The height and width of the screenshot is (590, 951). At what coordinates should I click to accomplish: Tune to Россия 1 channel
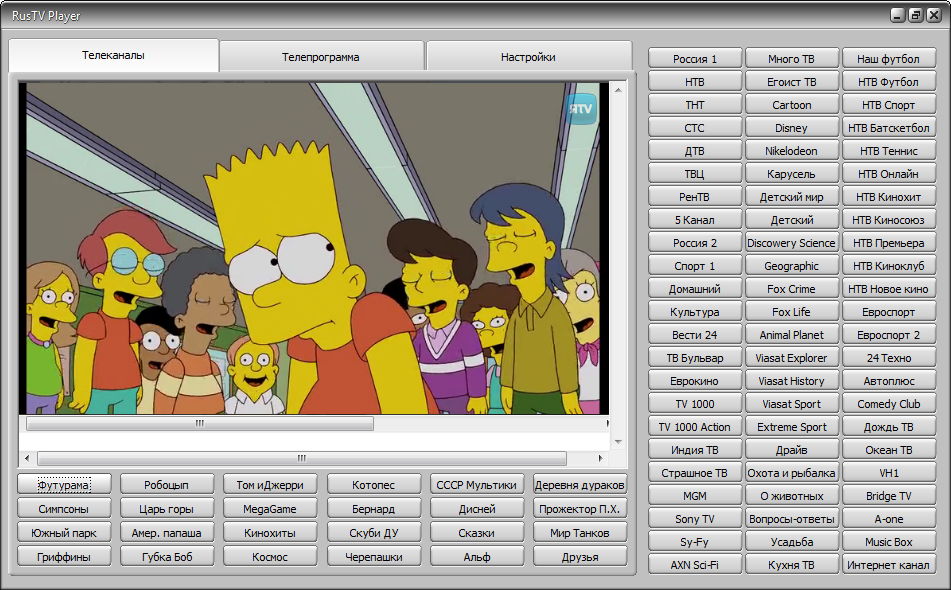click(x=695, y=59)
